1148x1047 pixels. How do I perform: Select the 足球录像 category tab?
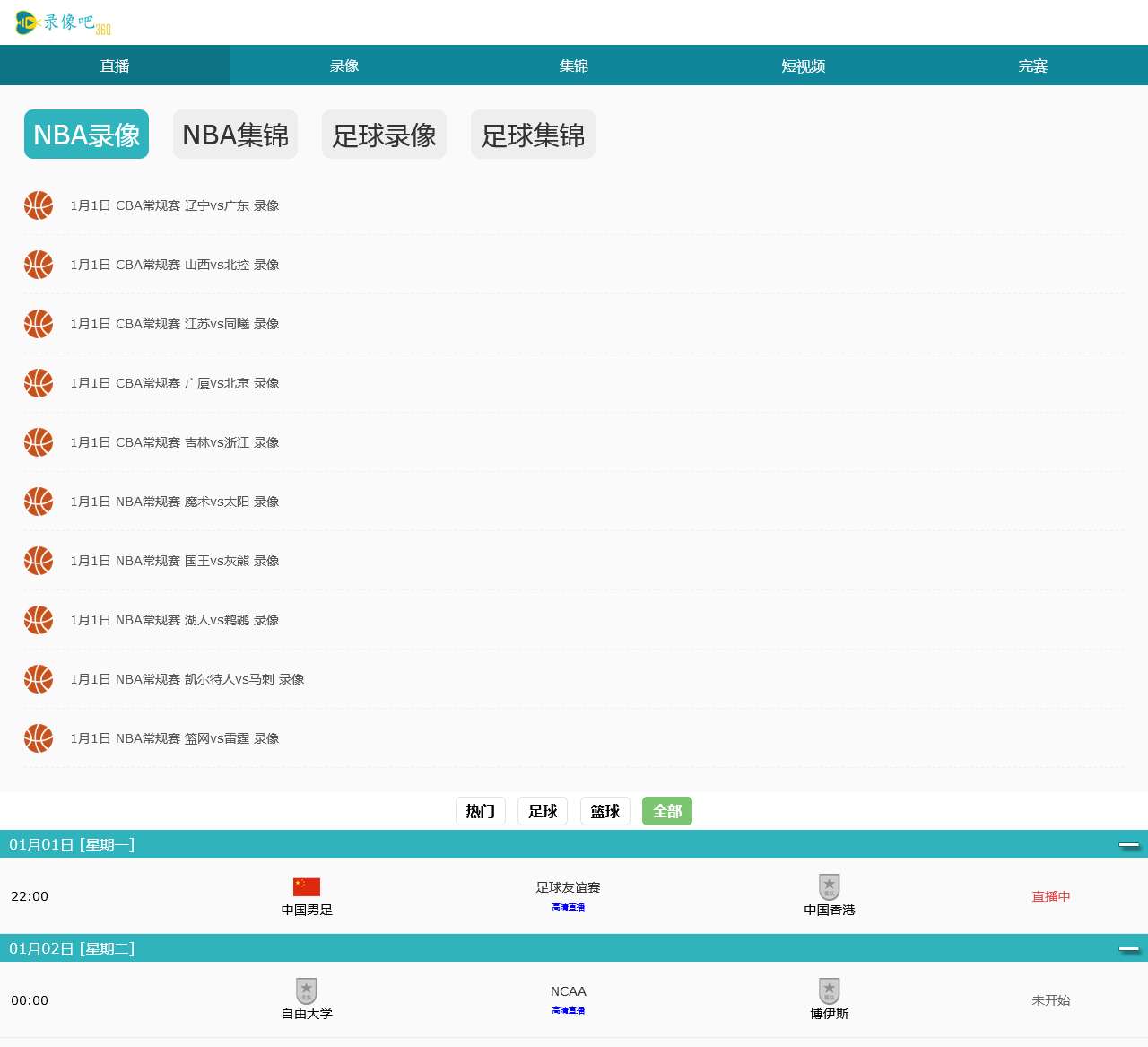coord(384,135)
